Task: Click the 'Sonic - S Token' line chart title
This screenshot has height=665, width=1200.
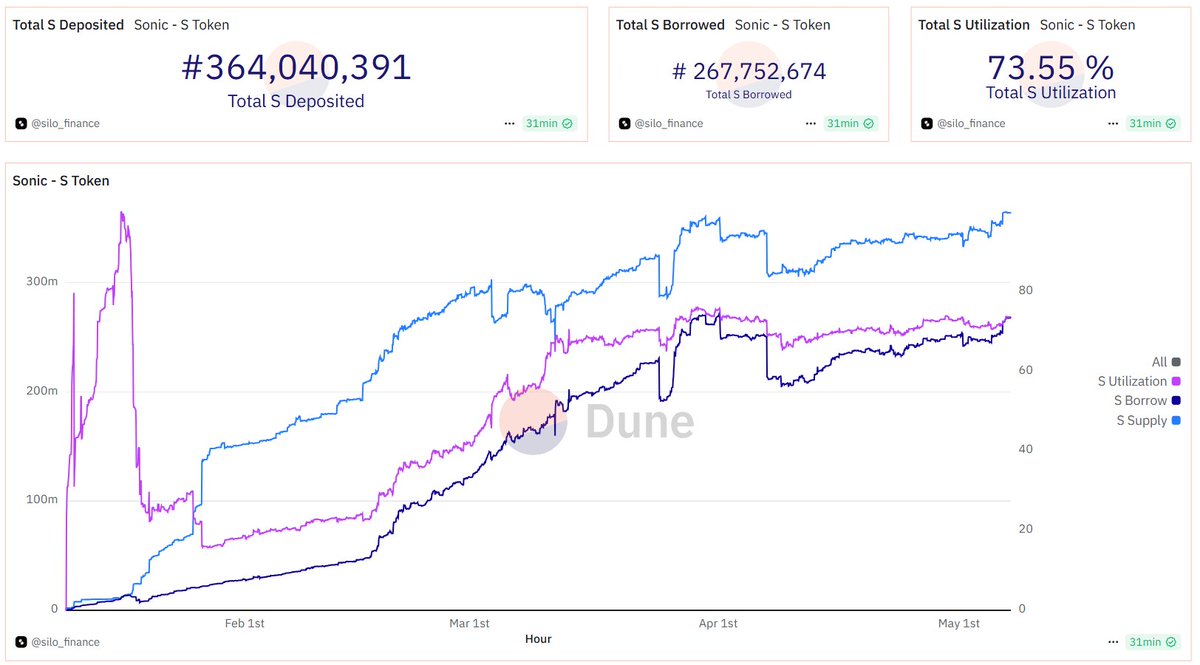Action: click(x=61, y=181)
